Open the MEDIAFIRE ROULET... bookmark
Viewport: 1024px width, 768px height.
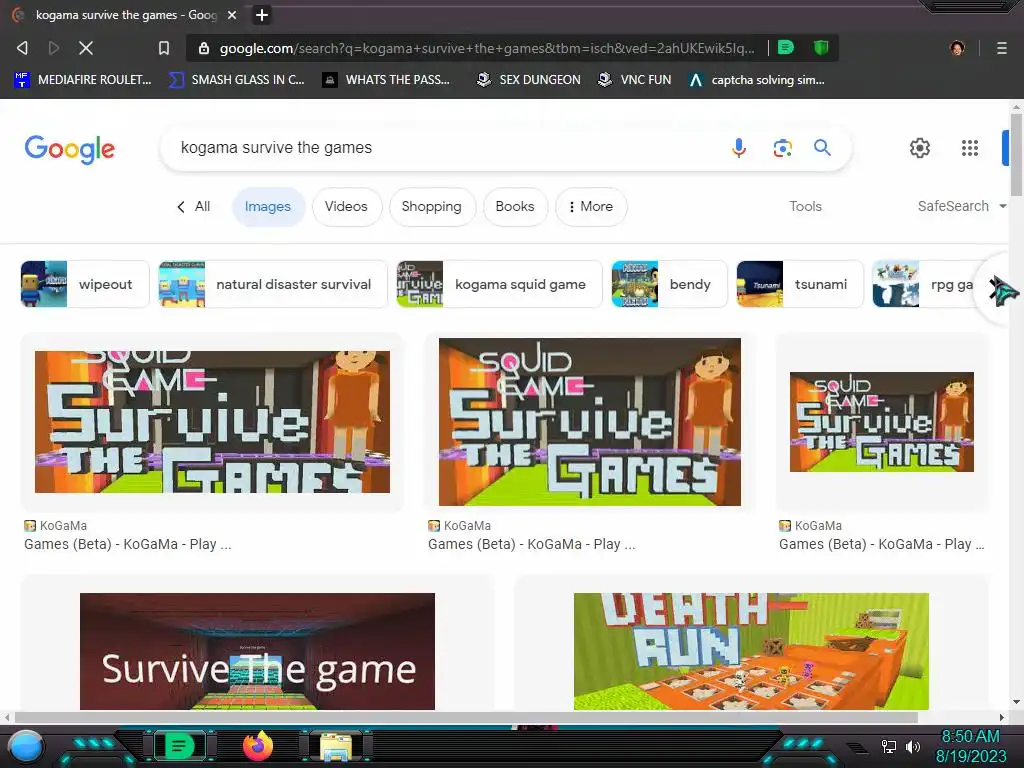[83, 80]
